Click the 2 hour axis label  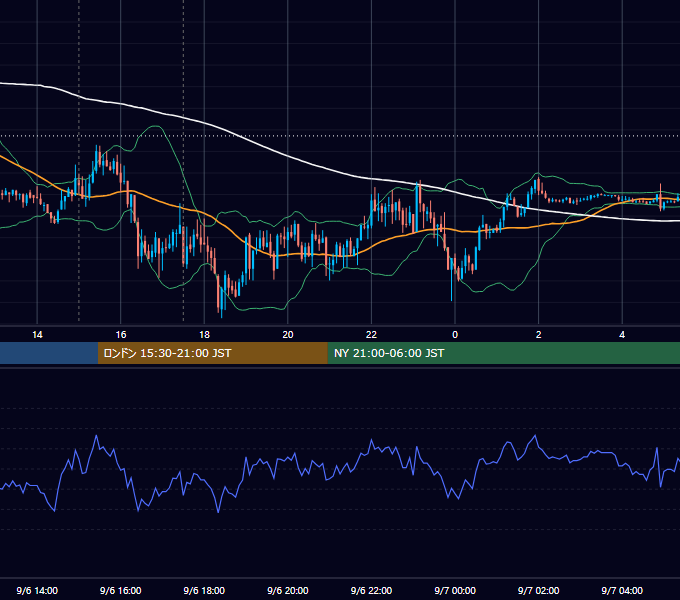coord(539,335)
